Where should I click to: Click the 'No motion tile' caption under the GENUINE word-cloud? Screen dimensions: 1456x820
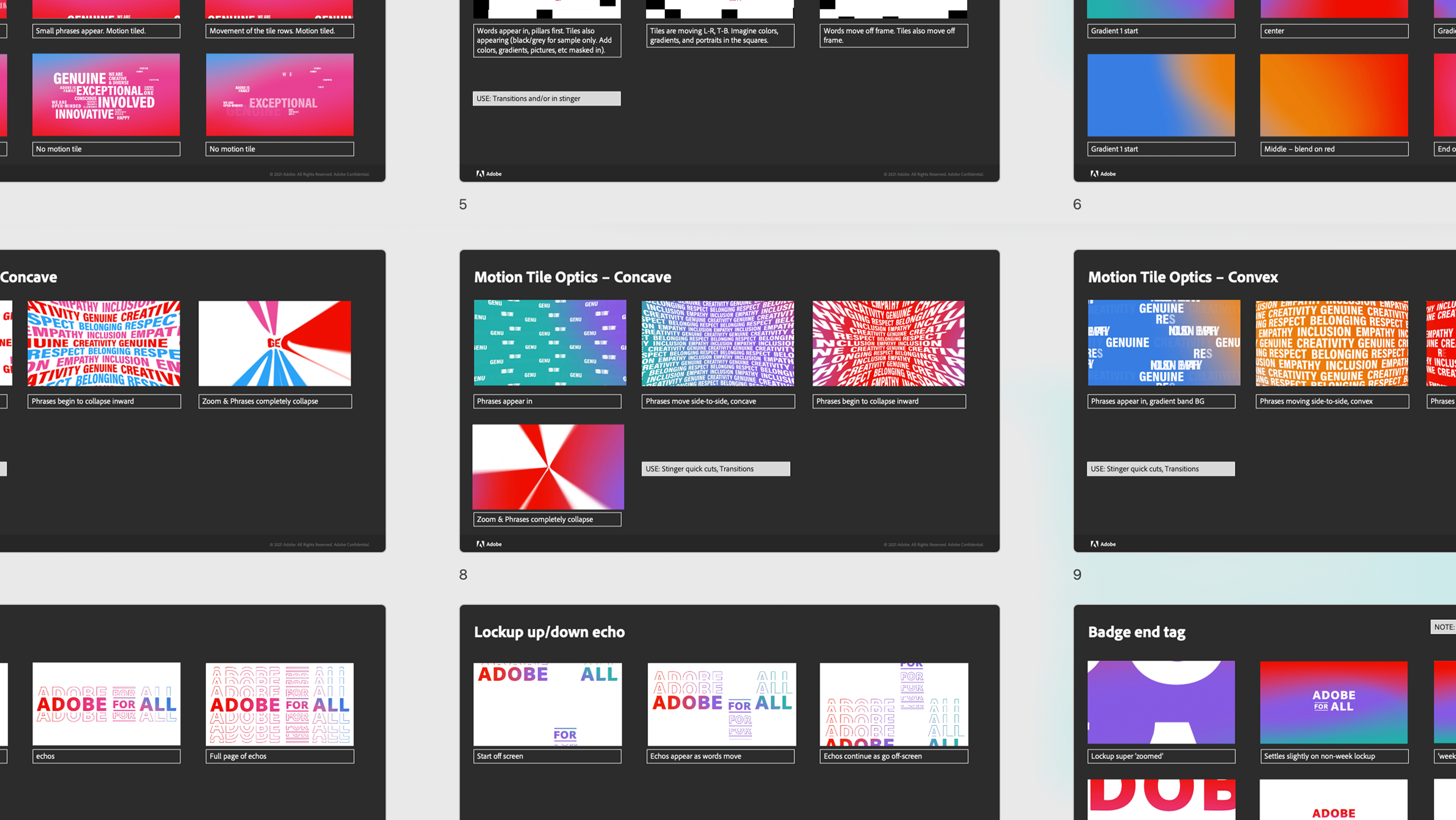point(106,149)
